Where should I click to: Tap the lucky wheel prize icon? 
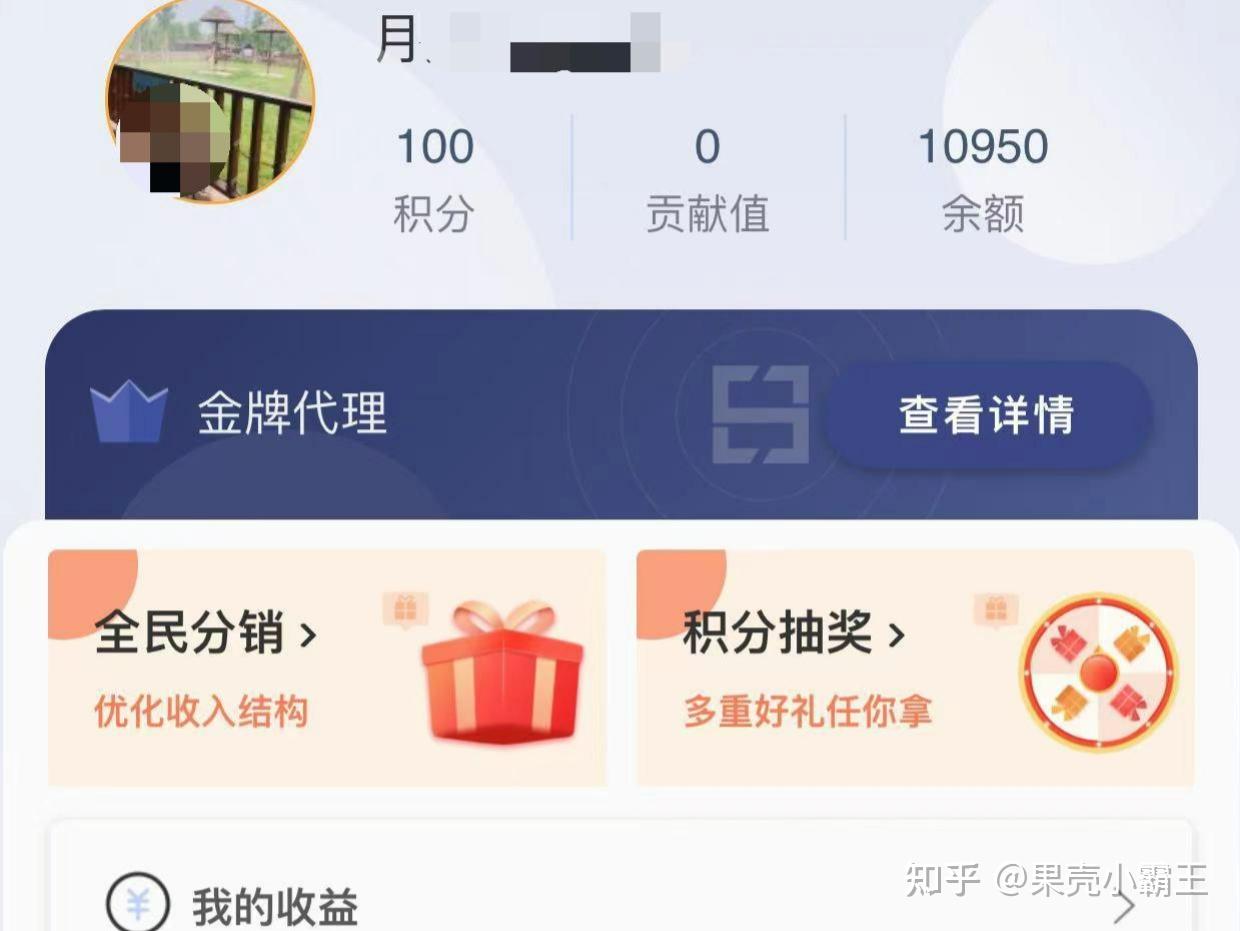1098,672
